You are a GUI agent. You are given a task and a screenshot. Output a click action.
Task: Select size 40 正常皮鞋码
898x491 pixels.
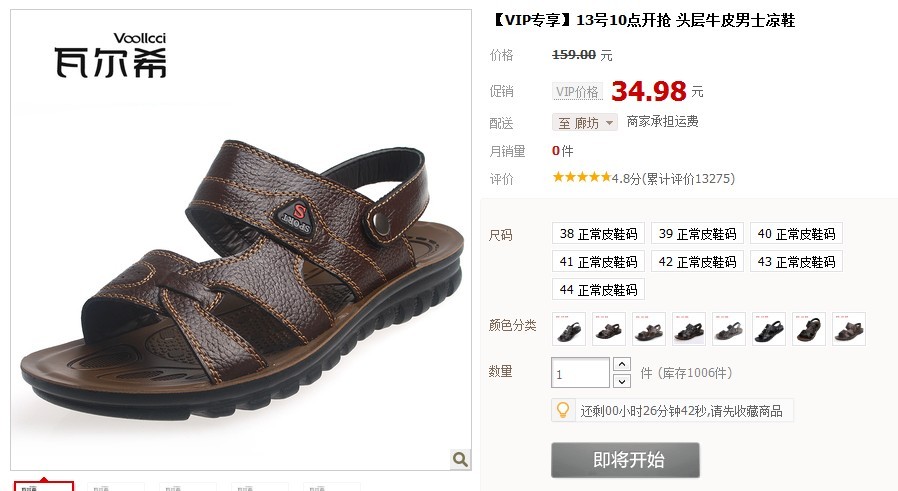tap(796, 234)
